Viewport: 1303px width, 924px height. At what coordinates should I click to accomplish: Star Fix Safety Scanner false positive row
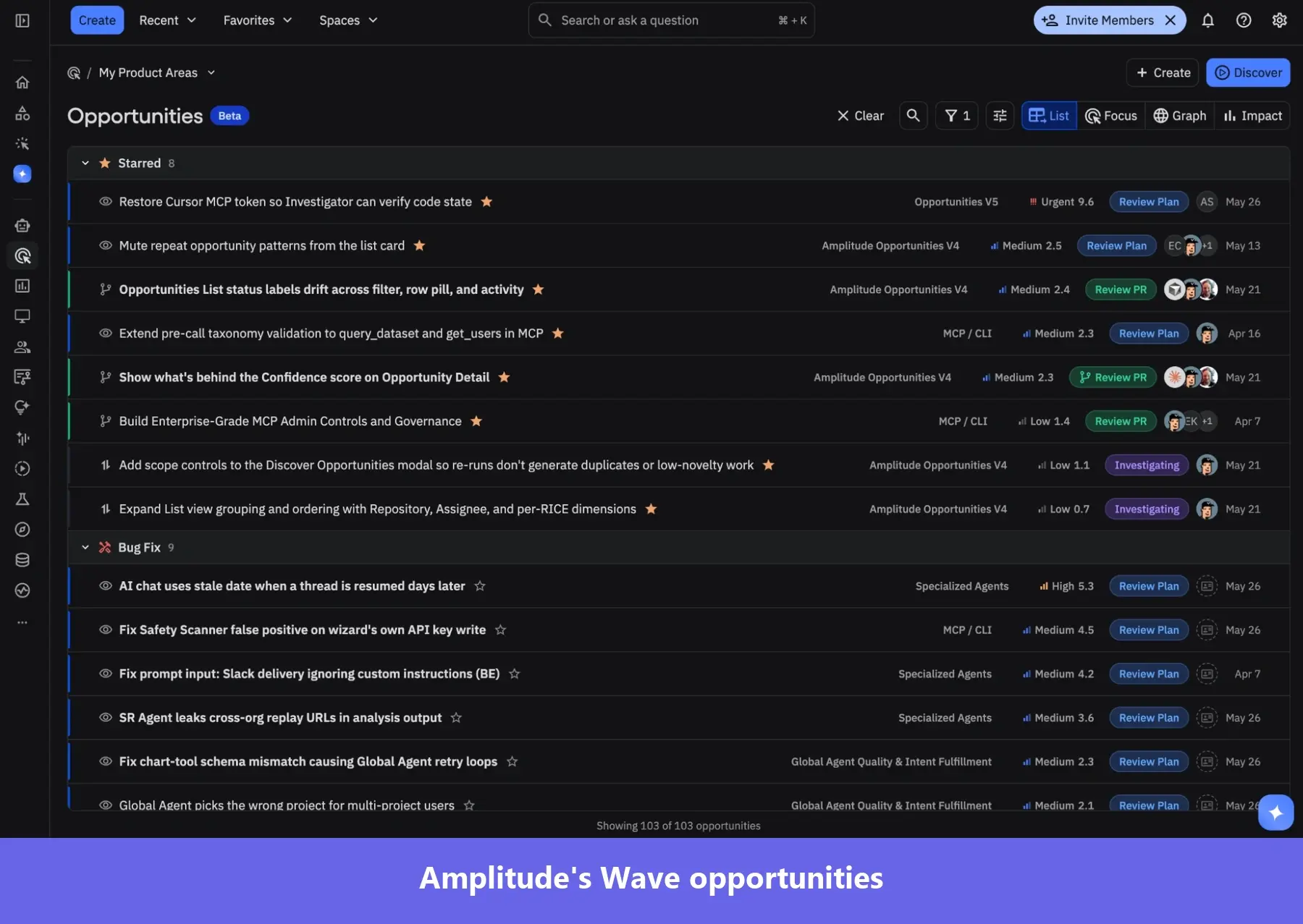pyautogui.click(x=500, y=630)
